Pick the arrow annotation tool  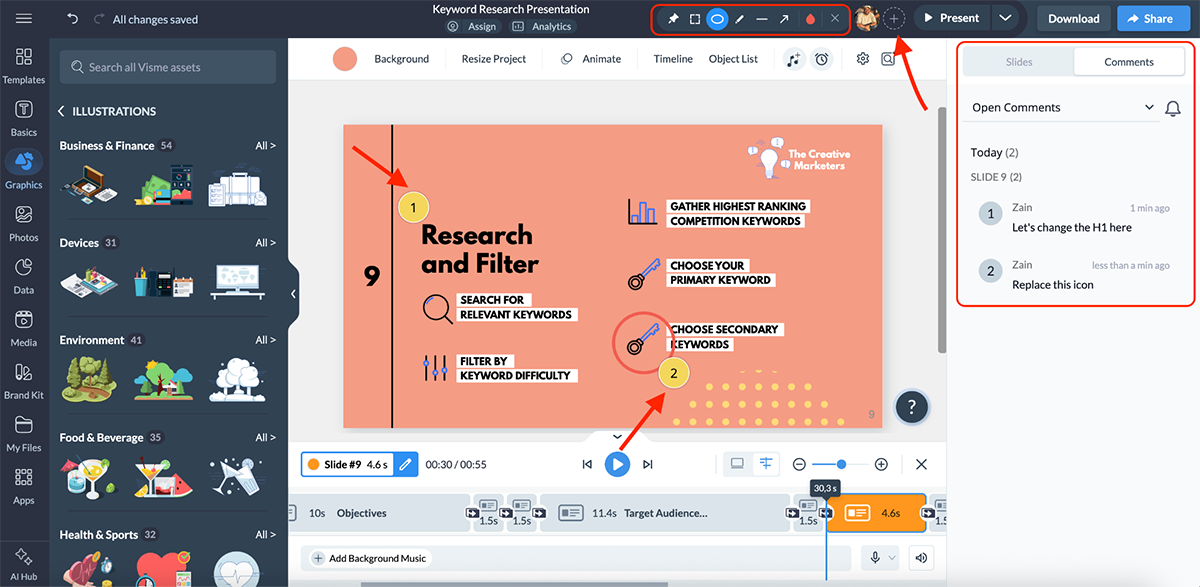[785, 18]
